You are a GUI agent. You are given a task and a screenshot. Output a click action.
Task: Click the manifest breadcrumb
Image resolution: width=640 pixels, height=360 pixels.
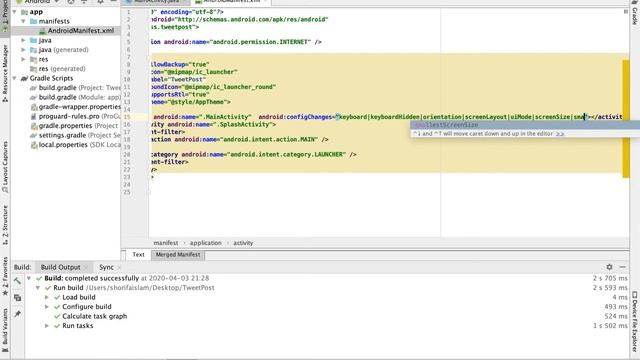(x=166, y=243)
